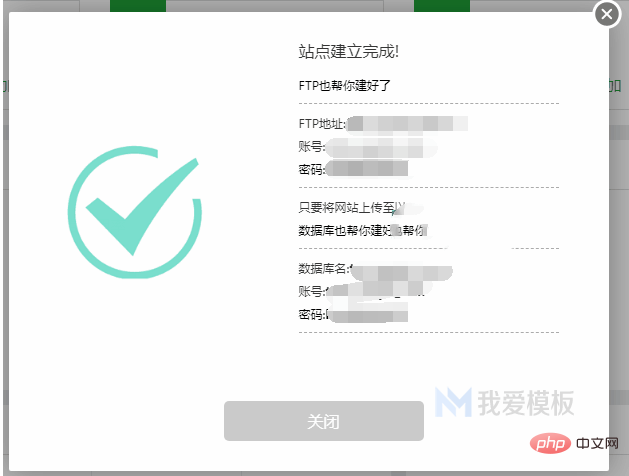This screenshot has width=629, height=476.
Task: Select the blurred FTP地址 value
Action: pos(407,124)
